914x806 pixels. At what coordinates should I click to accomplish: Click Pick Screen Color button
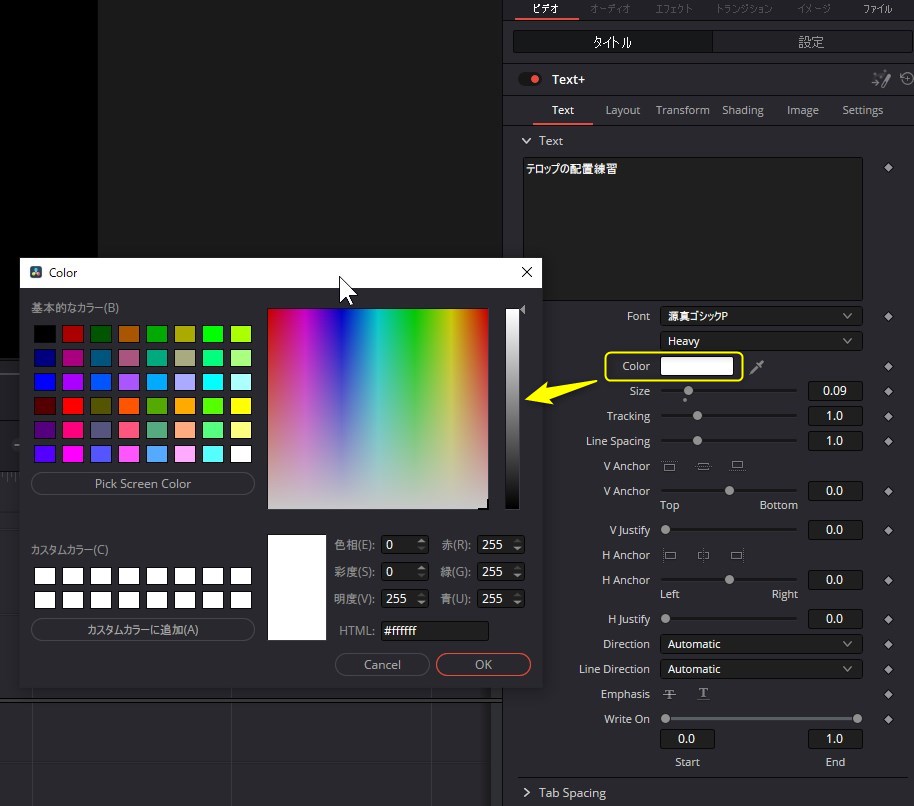click(x=143, y=484)
